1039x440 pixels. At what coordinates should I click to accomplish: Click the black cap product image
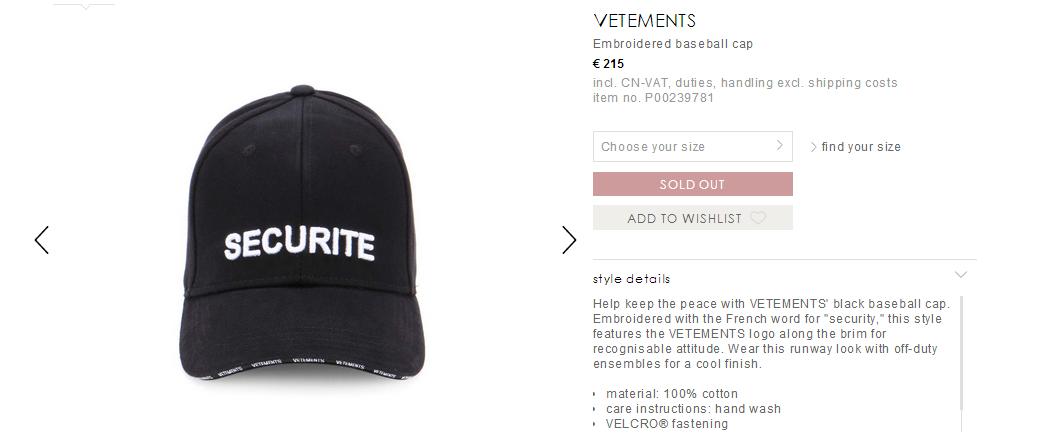pos(301,233)
